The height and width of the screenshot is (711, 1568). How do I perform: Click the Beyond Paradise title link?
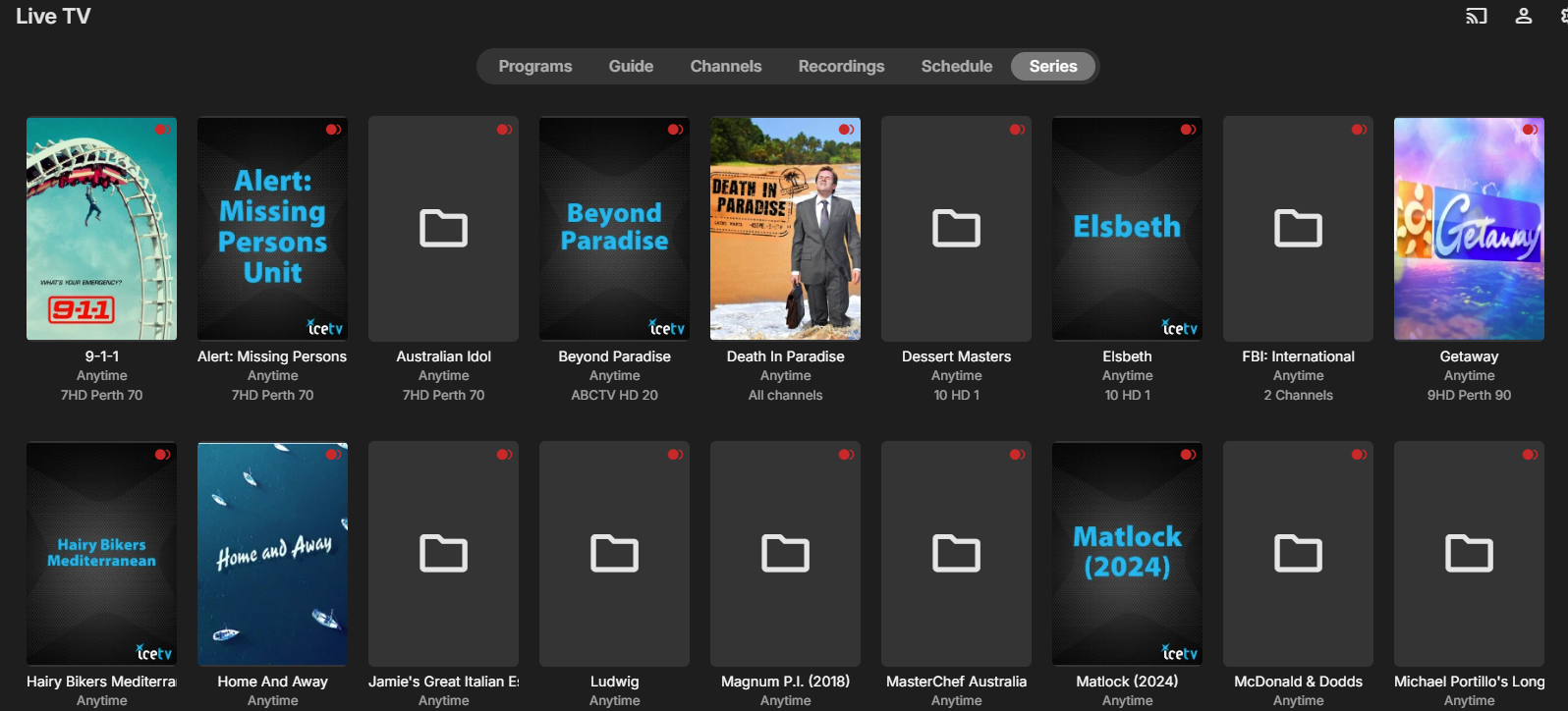pyautogui.click(x=614, y=356)
